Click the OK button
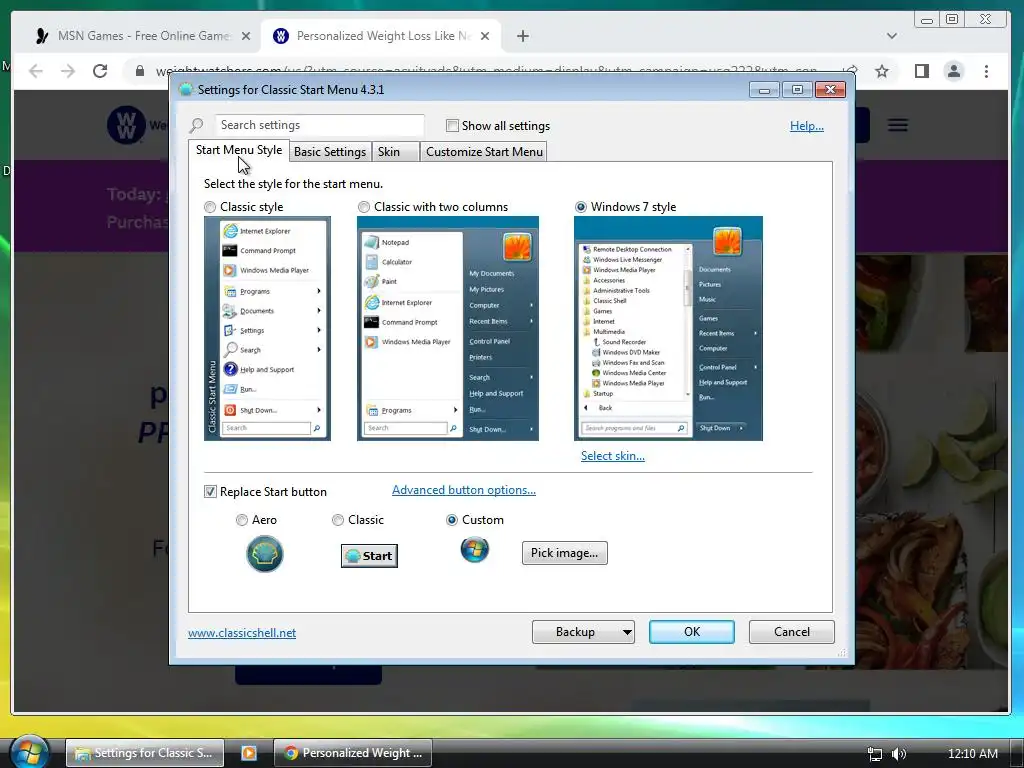The image size is (1024, 768). click(692, 632)
